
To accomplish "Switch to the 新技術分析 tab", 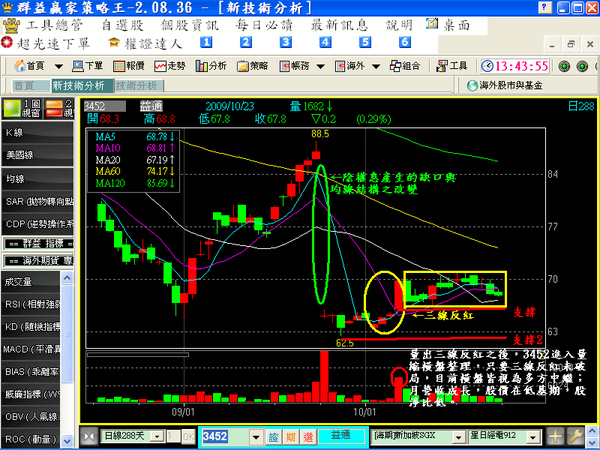I will (x=82, y=86).
